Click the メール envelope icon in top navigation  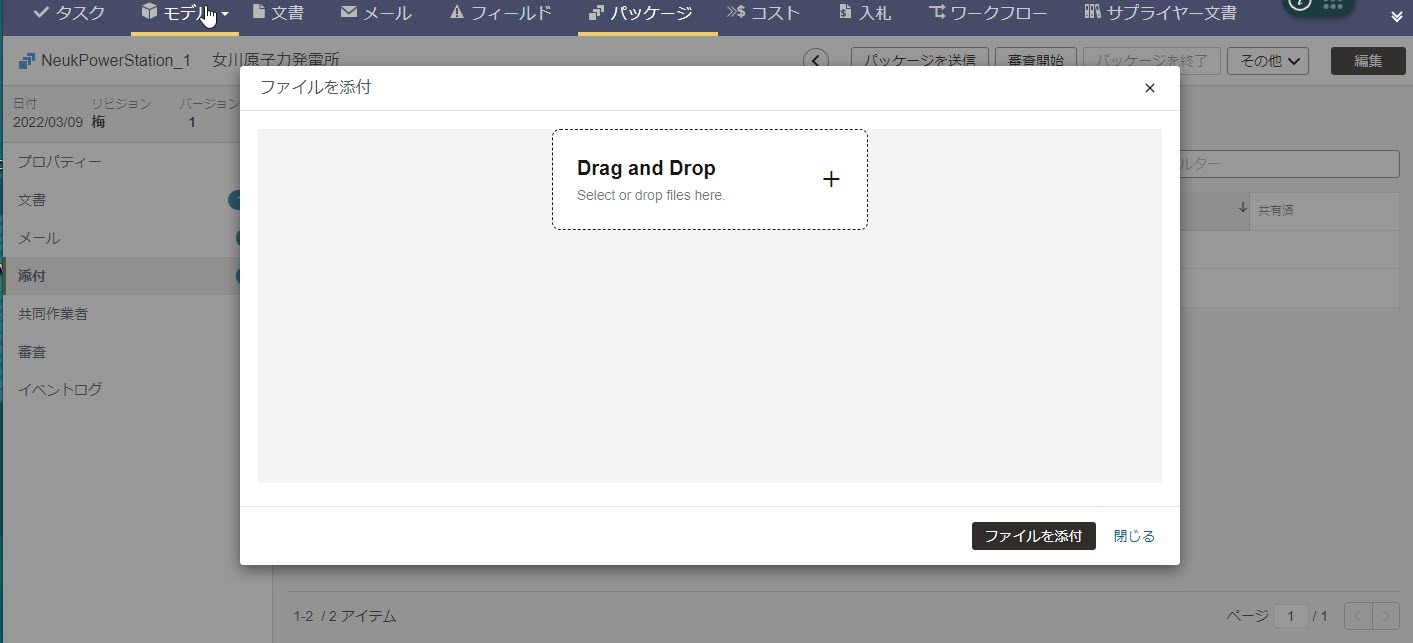[349, 13]
